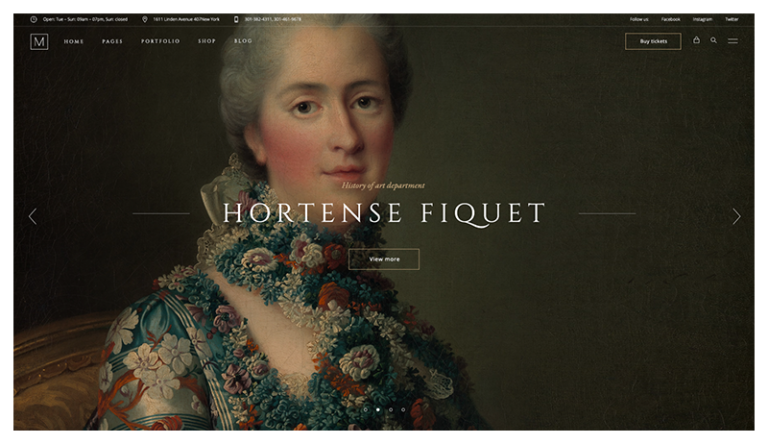Viewport: 768px width, 444px height.
Task: Open the search magnifier icon
Action: tap(713, 41)
